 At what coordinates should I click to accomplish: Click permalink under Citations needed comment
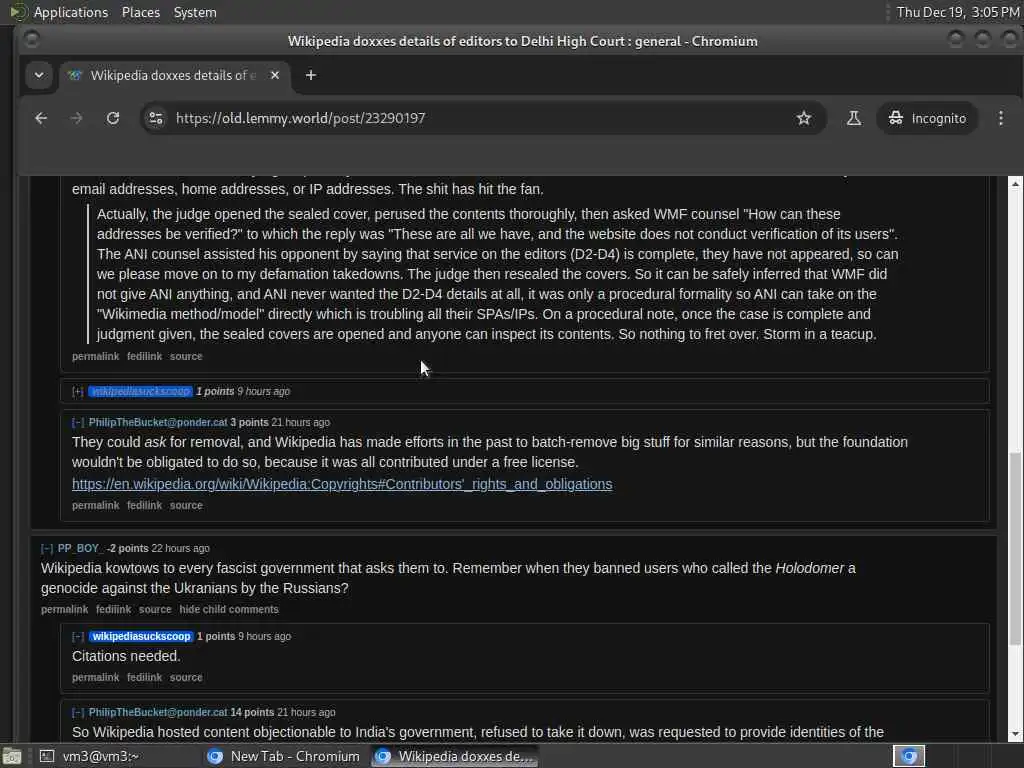click(x=95, y=678)
